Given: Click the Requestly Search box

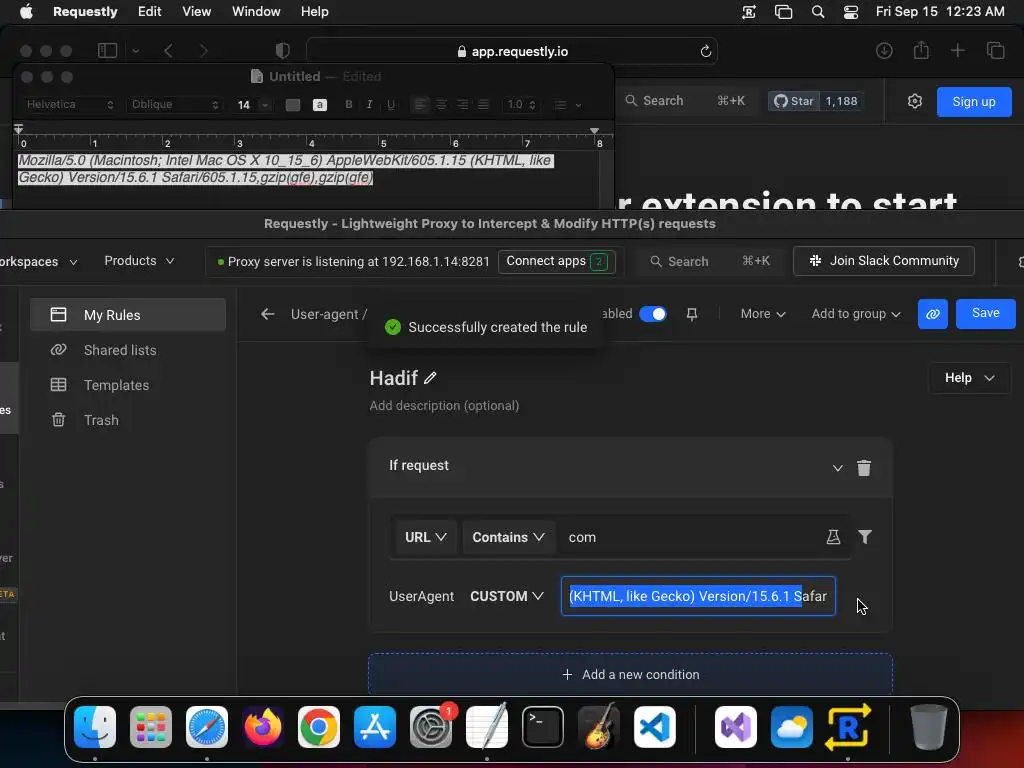Looking at the screenshot, I should click(709, 261).
